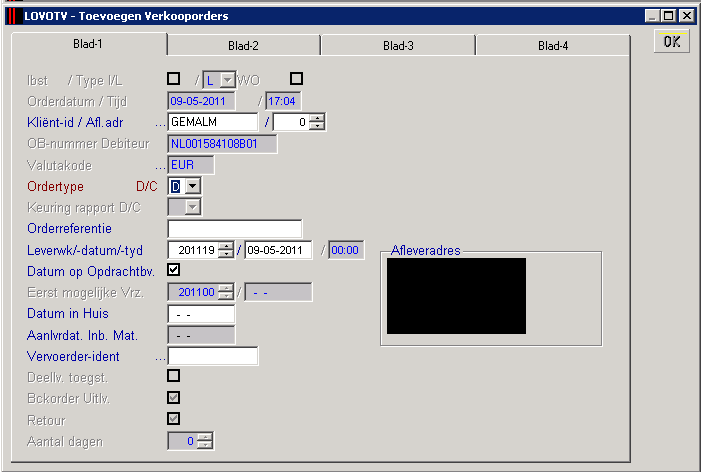Increase the Afl.adr spinner value

point(317,118)
